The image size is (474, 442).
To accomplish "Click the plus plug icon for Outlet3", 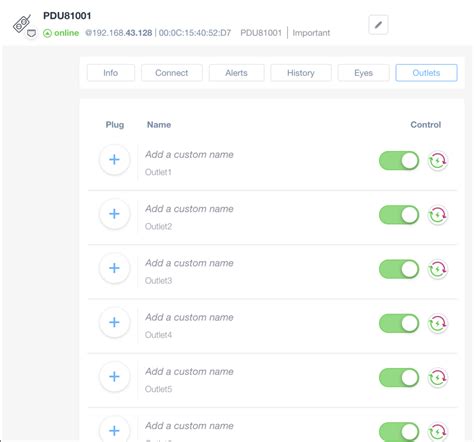I will pos(114,268).
